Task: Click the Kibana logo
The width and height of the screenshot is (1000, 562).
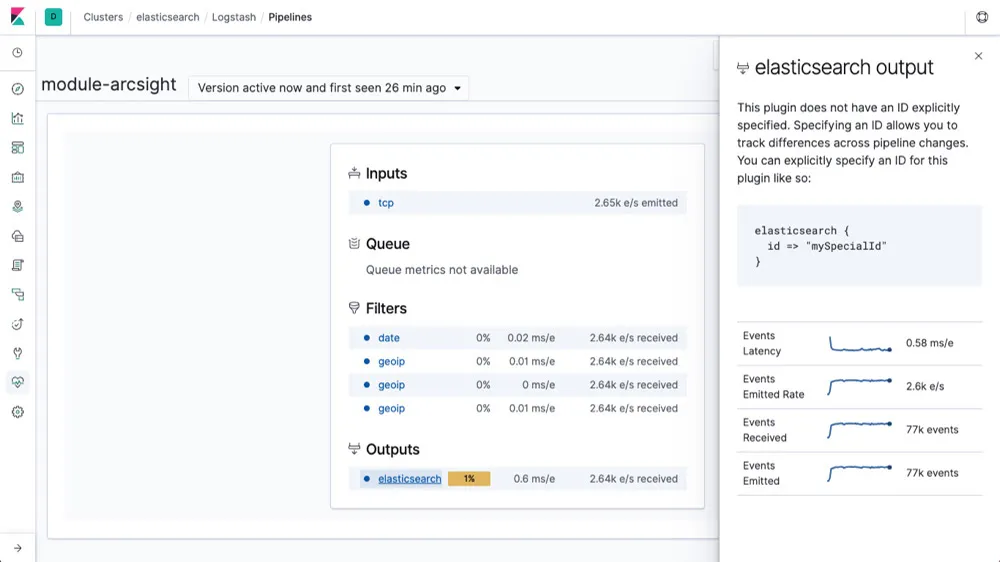Action: point(17,17)
